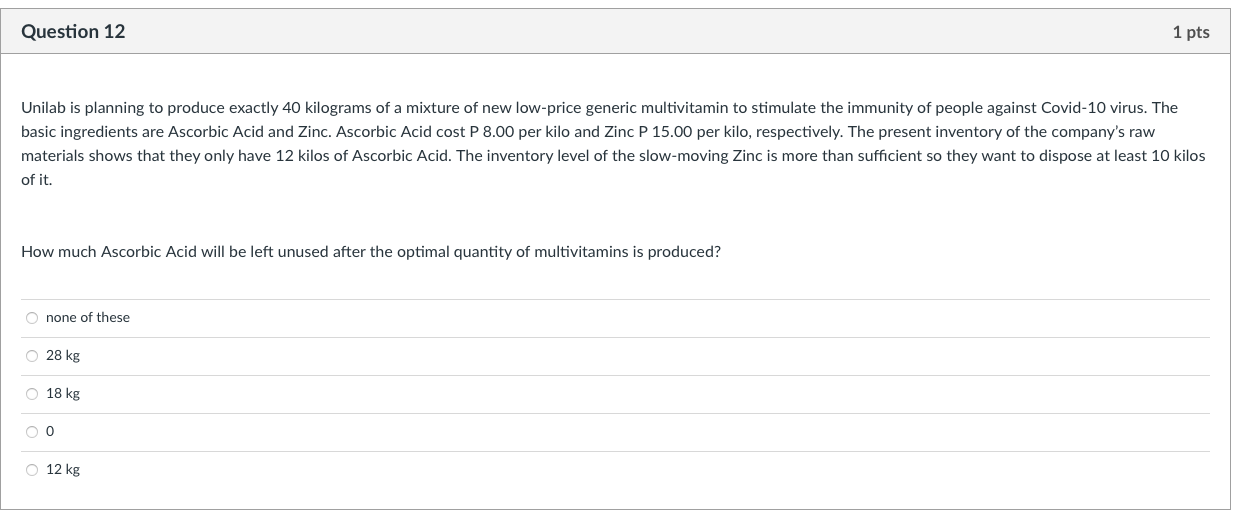1233x514 pixels.
Task: Click the "18 kg" answer text
Action: [63, 394]
